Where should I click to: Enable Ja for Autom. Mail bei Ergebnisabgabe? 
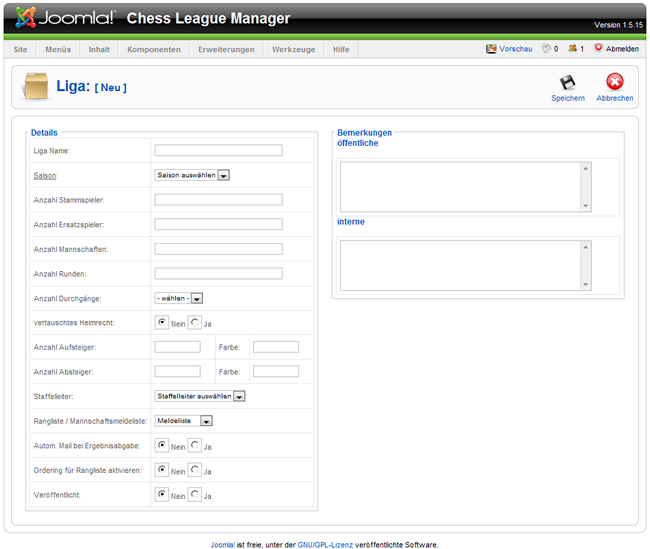tap(195, 445)
